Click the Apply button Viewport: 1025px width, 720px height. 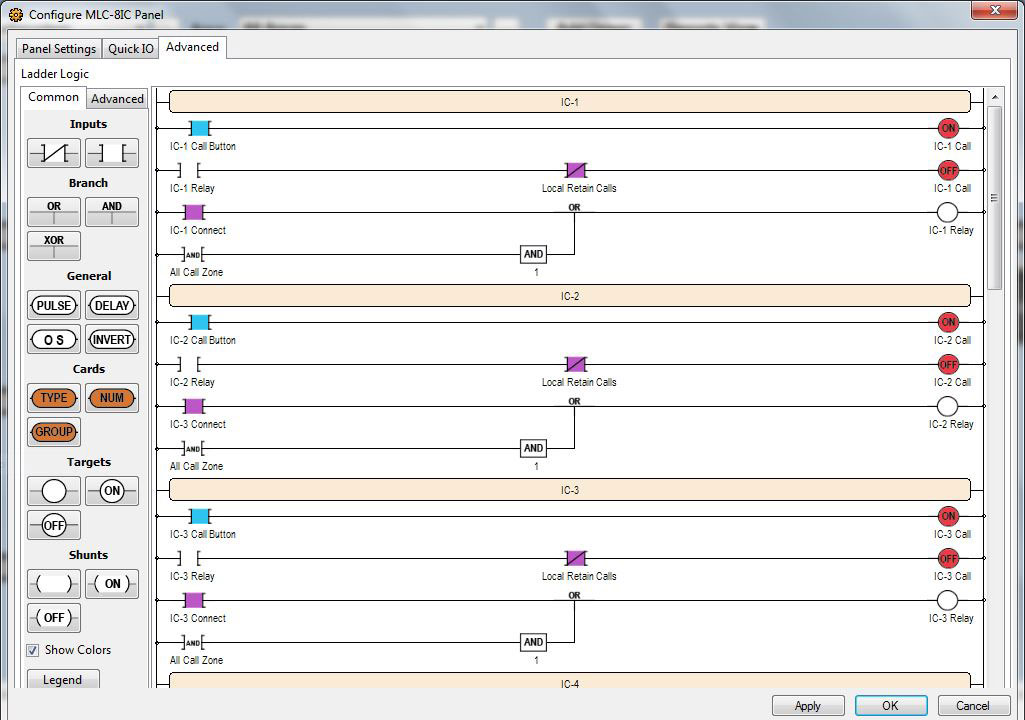pos(808,706)
